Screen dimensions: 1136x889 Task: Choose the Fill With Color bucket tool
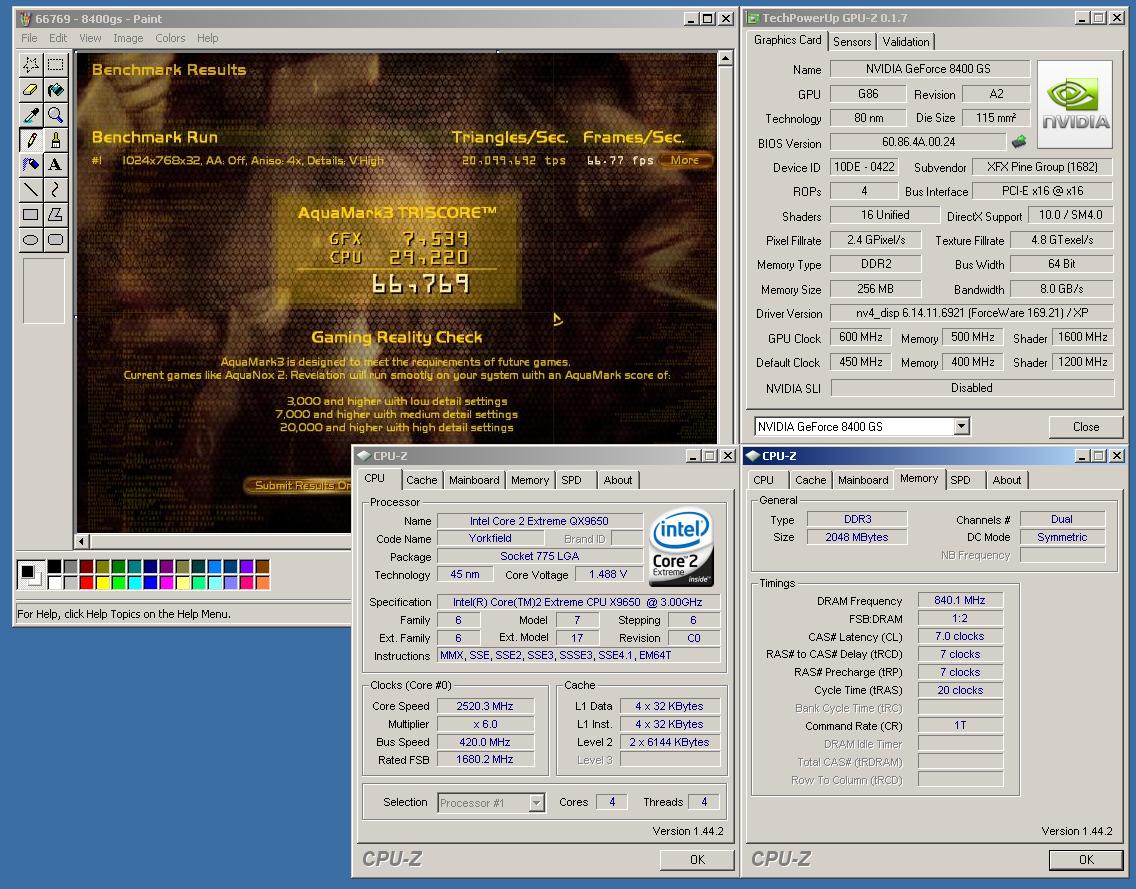[55, 90]
